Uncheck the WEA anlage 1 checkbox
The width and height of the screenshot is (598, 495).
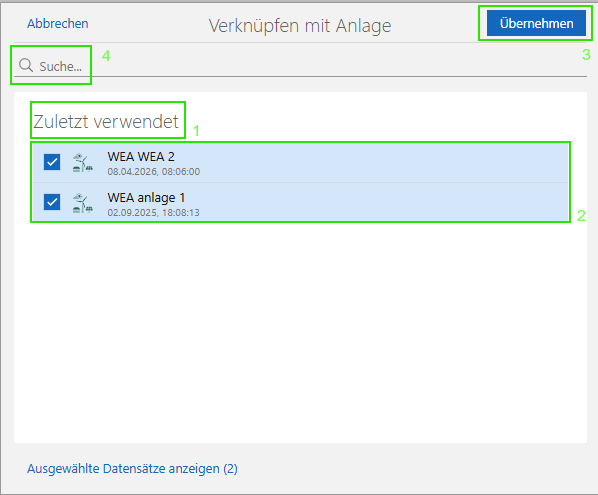click(x=52, y=202)
